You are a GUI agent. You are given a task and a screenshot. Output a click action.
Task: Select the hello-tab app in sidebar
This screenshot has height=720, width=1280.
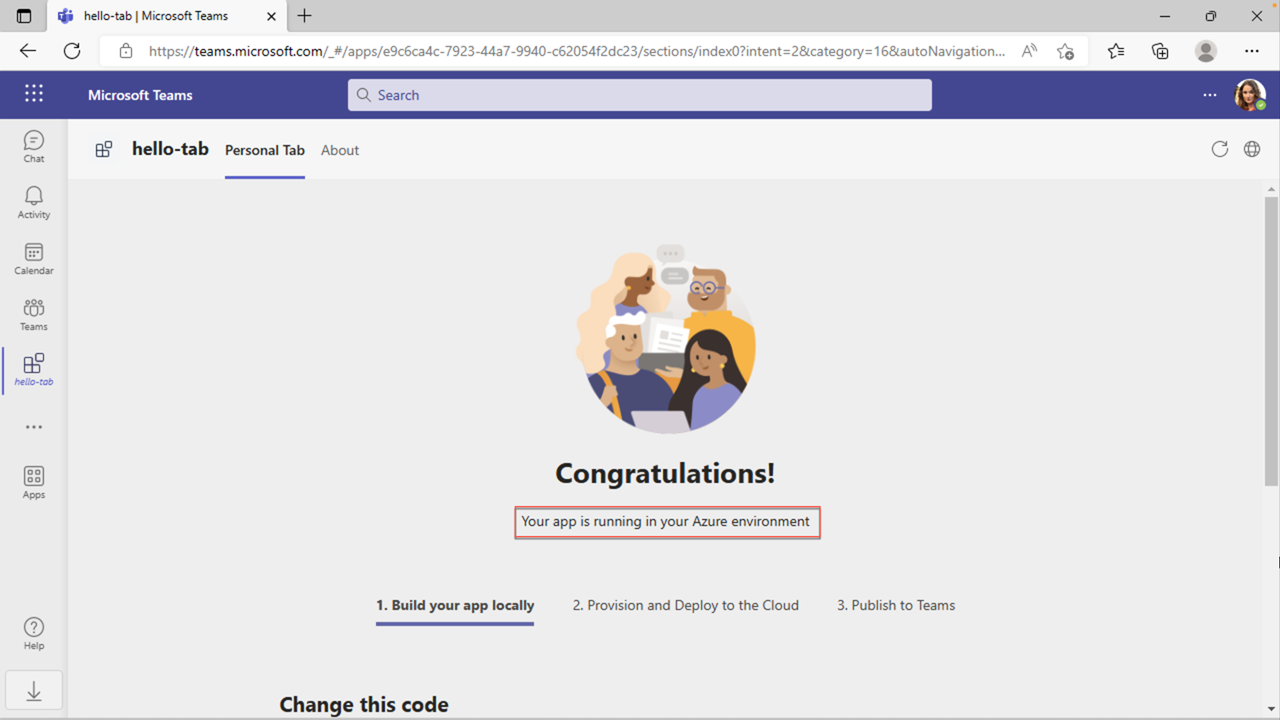click(x=34, y=370)
